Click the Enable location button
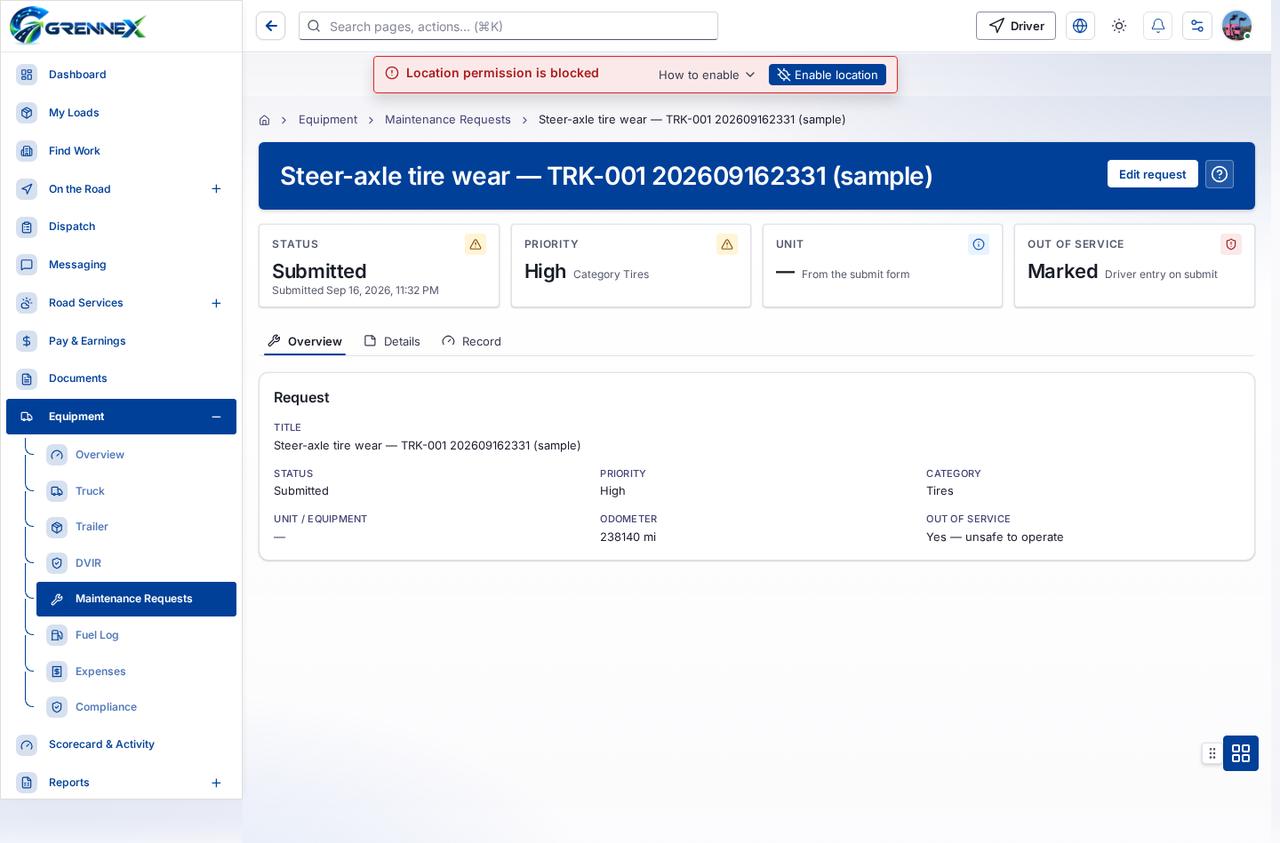Image resolution: width=1280 pixels, height=843 pixels. click(x=827, y=75)
